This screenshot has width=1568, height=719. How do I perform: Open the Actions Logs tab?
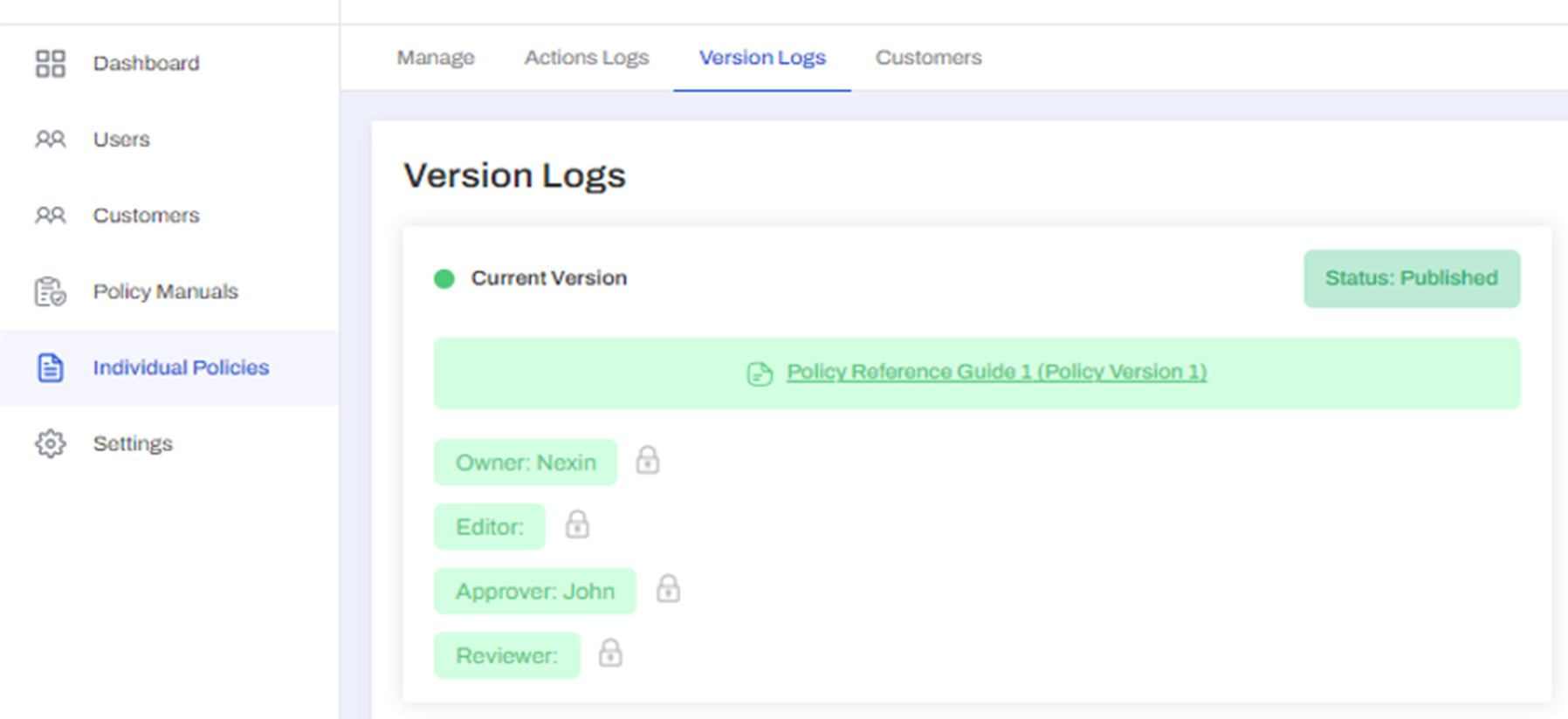click(586, 58)
